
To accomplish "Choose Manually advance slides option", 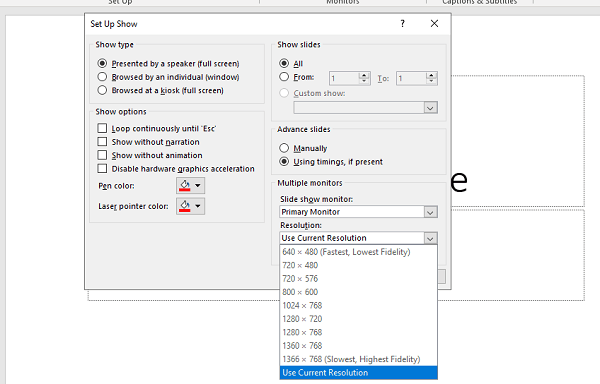I will tap(284, 148).
